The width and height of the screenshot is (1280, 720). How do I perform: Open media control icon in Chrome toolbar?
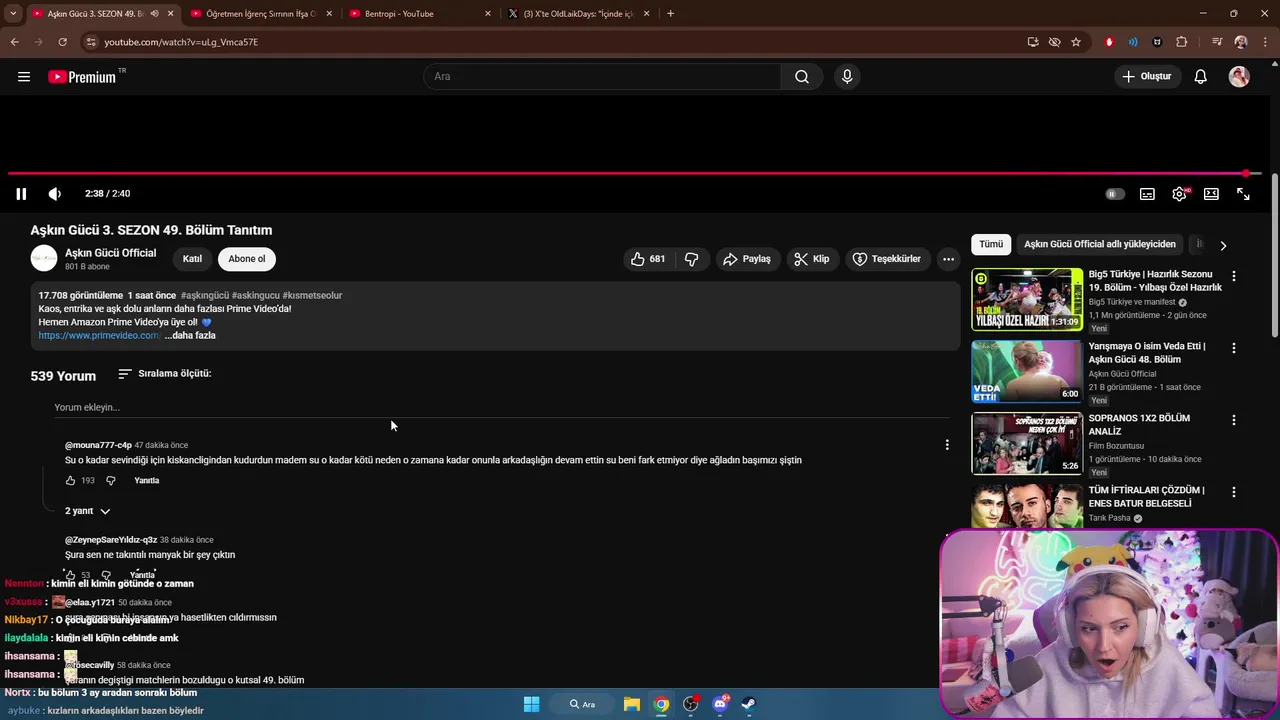click(1216, 42)
